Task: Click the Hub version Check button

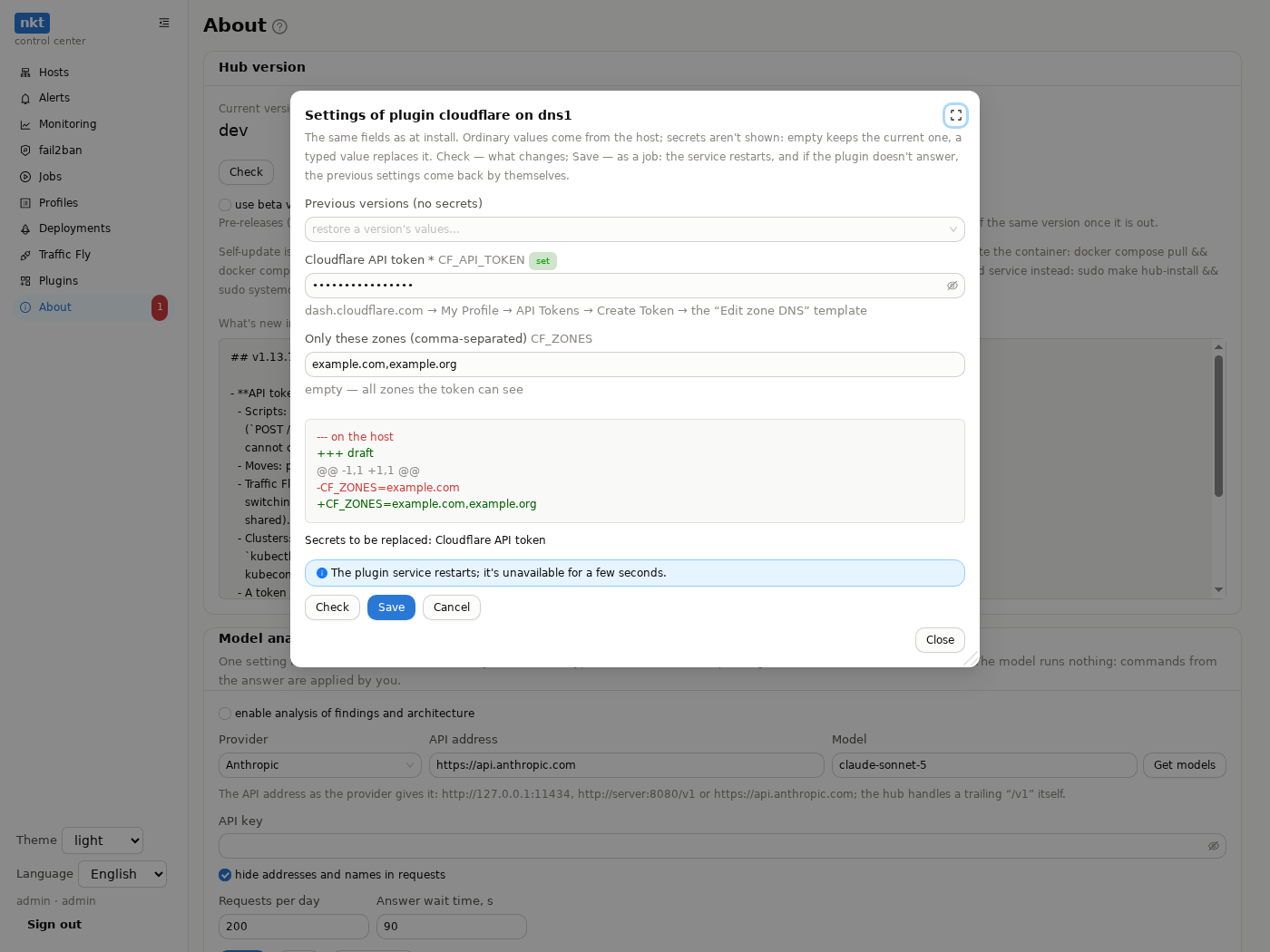Action: [x=246, y=172]
